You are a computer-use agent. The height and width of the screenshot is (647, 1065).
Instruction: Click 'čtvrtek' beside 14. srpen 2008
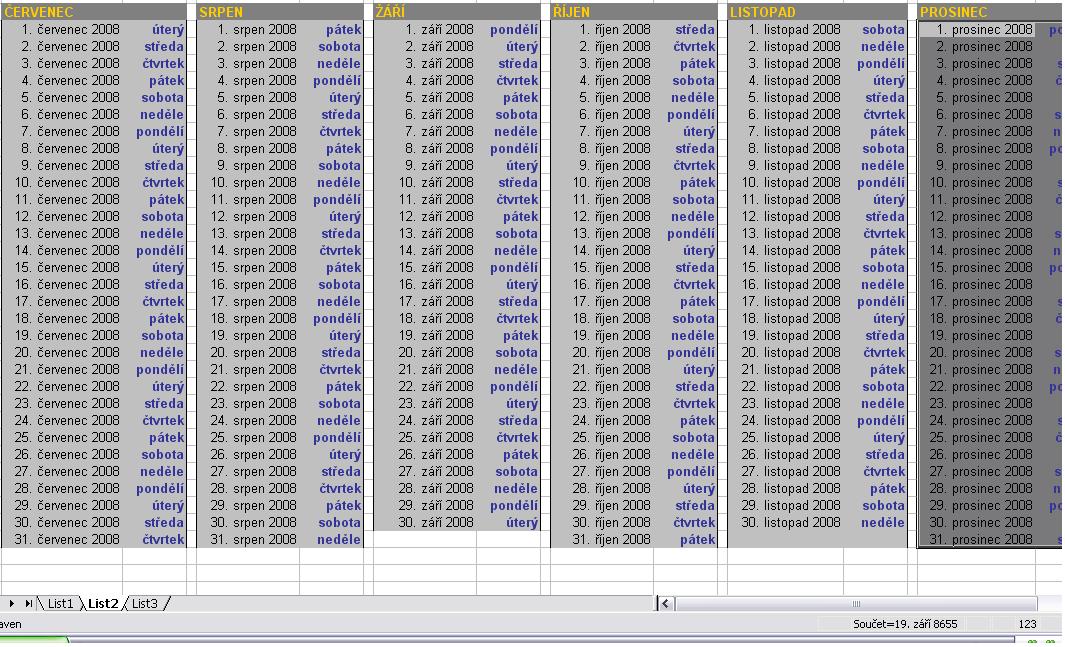340,251
